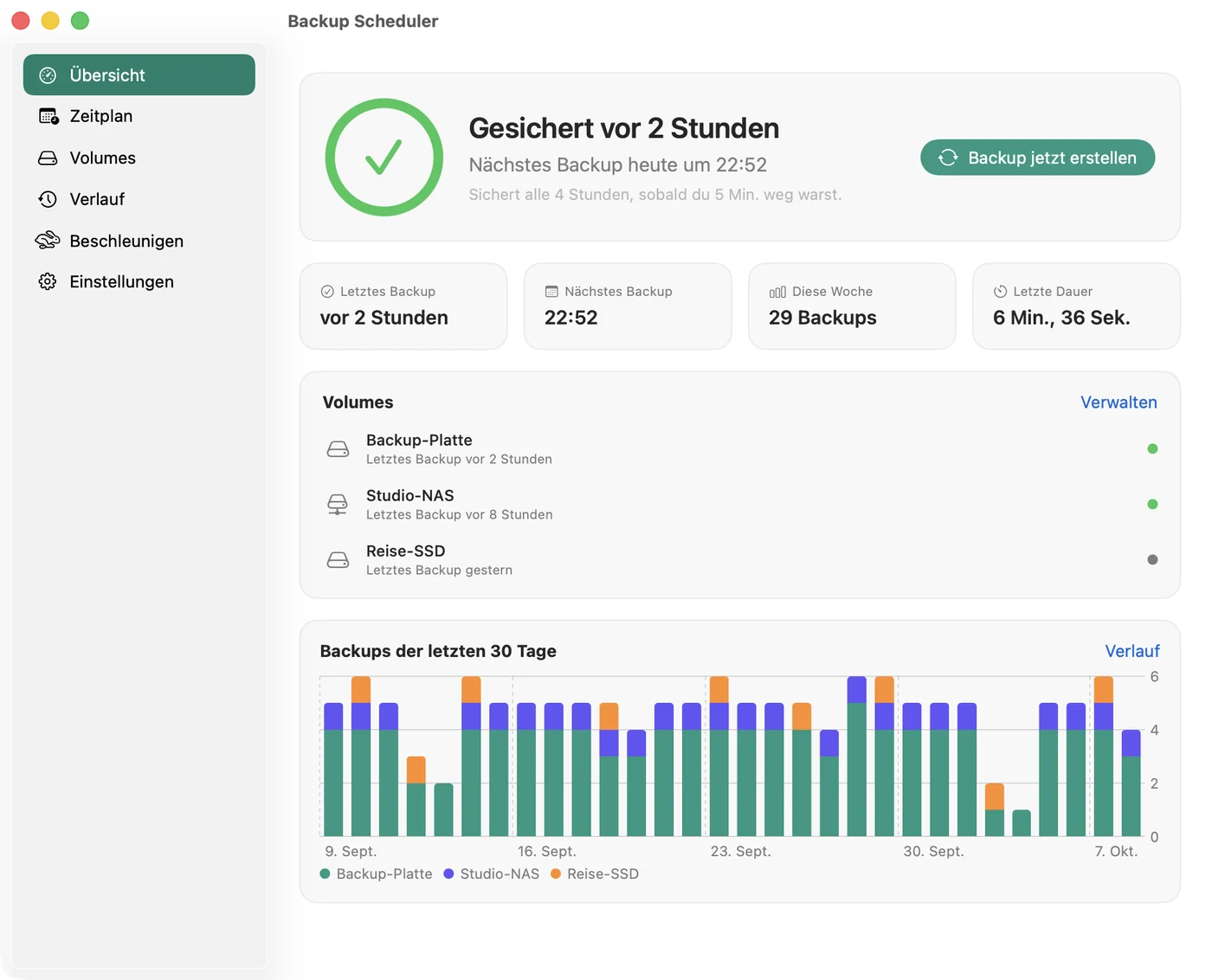The height and width of the screenshot is (980, 1212).
Task: Click the Diese Woche bar chart icon
Action: point(777,292)
